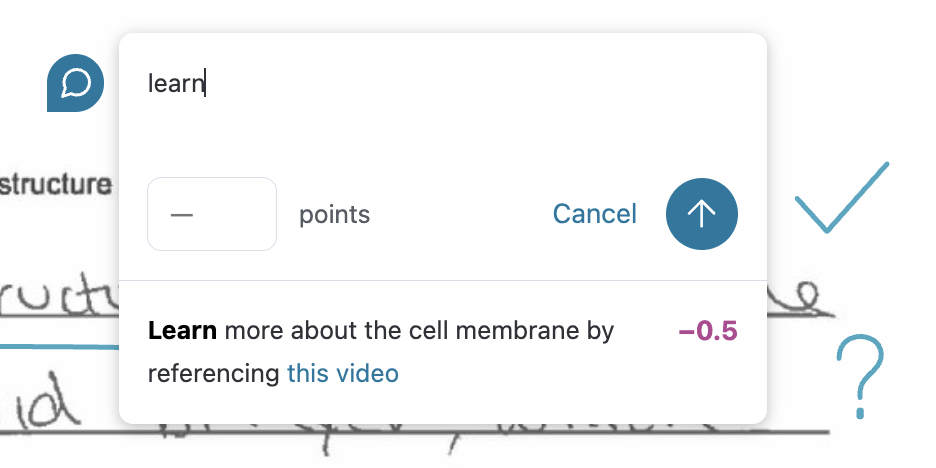The height and width of the screenshot is (468, 936).
Task: Click the bold "Learn" word in the suggestion
Action: click(183, 331)
